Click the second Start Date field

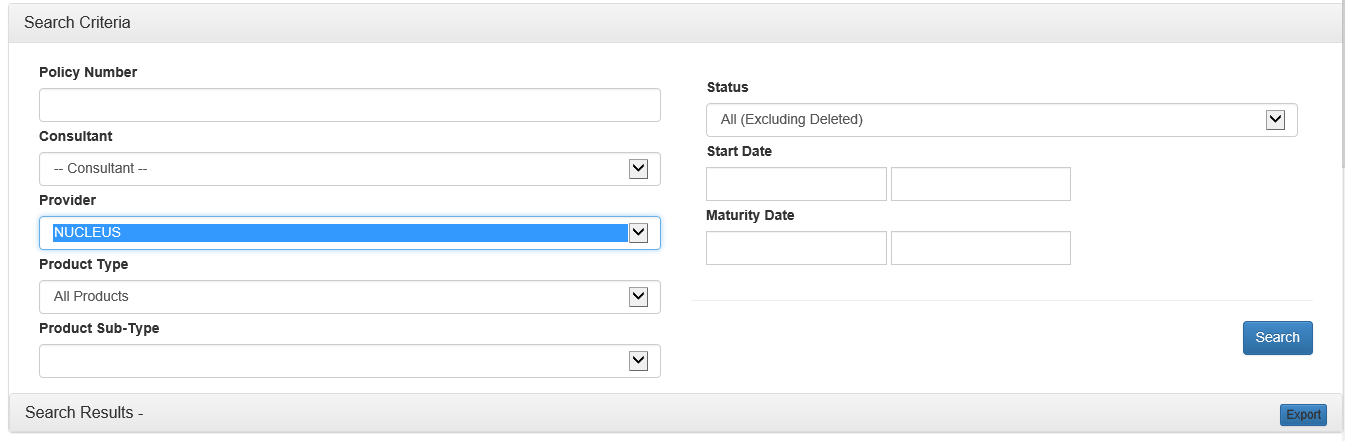coord(980,184)
